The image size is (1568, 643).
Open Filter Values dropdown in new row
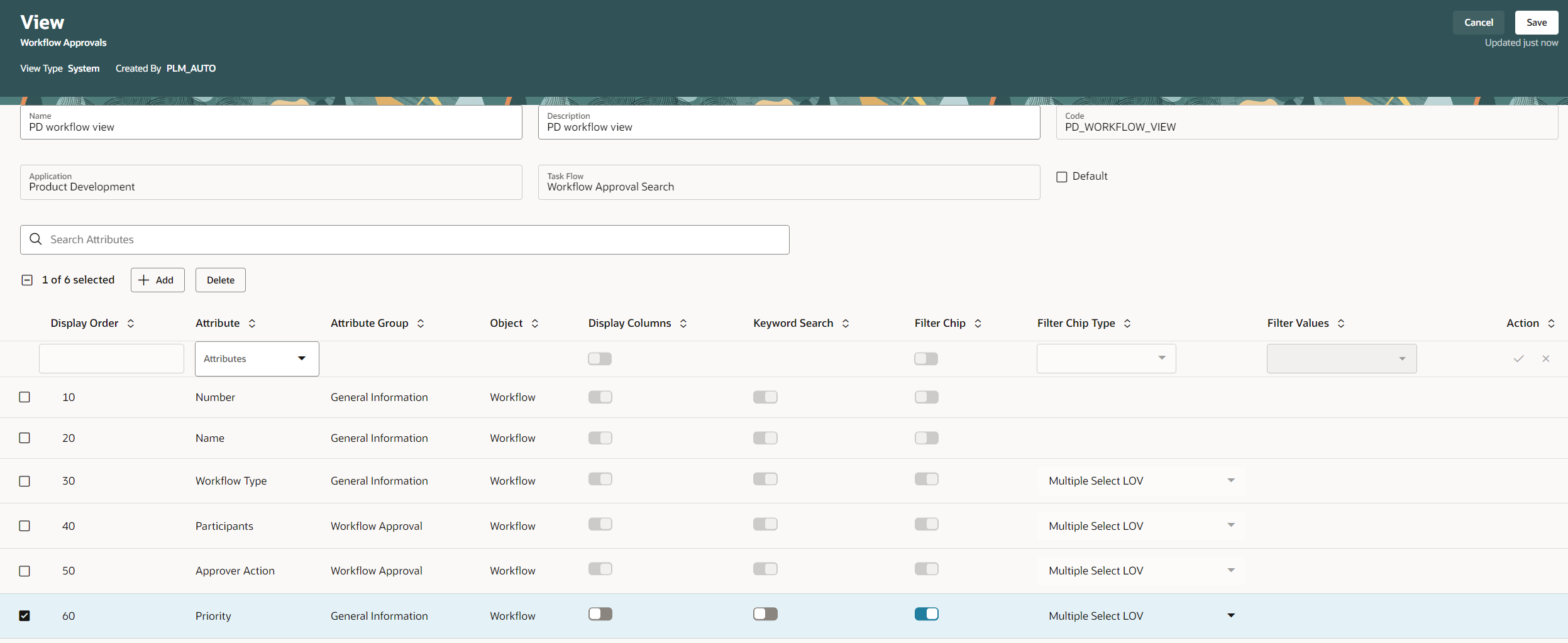[x=1342, y=358]
